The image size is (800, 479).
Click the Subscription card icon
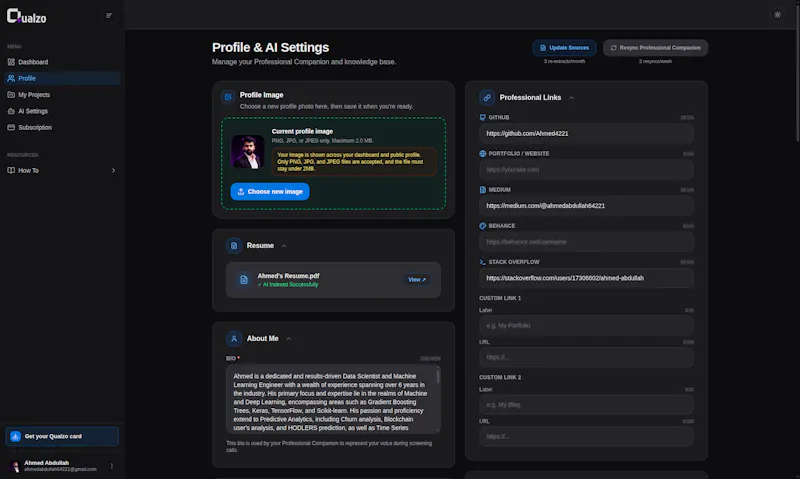click(11, 128)
